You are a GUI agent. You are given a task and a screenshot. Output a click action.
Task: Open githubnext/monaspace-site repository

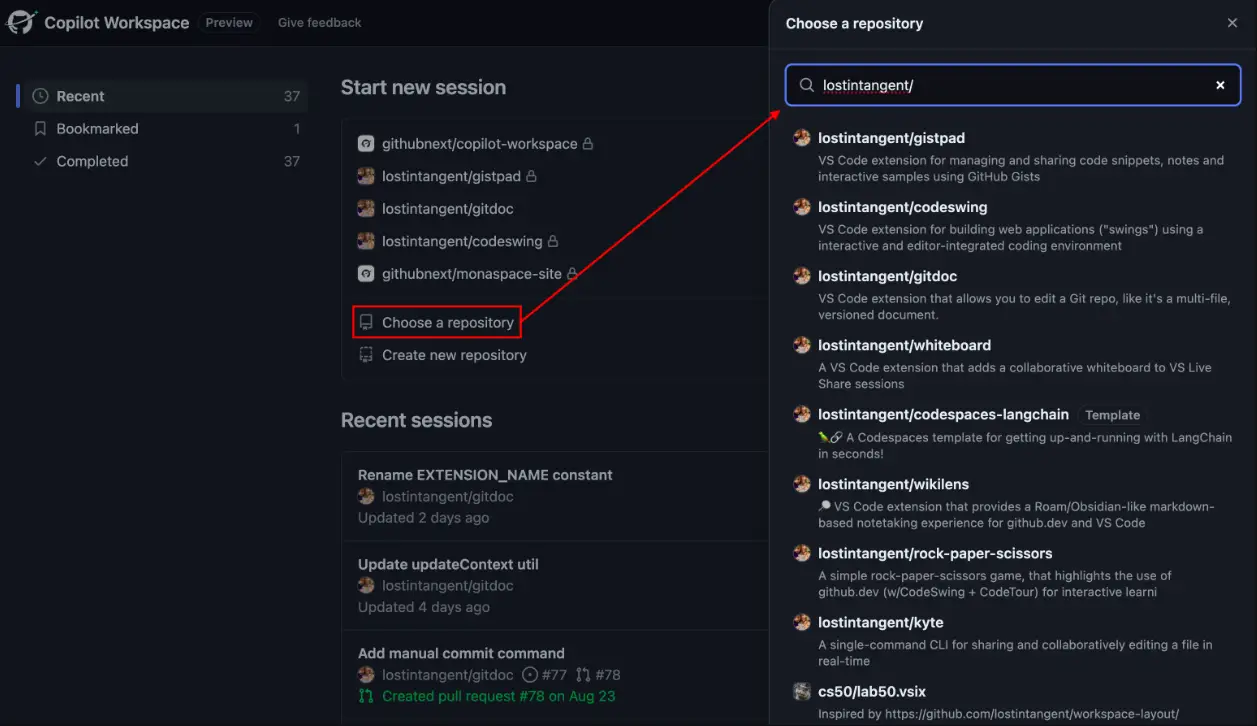472,274
